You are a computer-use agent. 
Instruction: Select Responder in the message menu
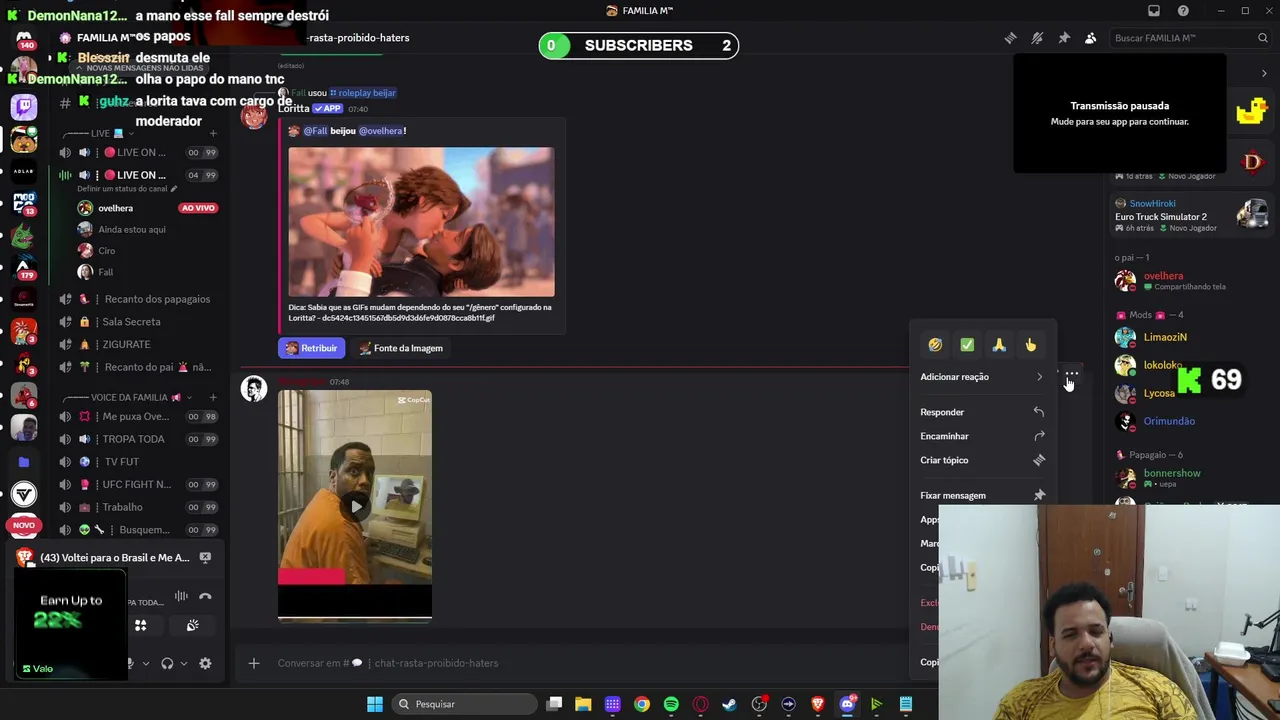point(982,412)
